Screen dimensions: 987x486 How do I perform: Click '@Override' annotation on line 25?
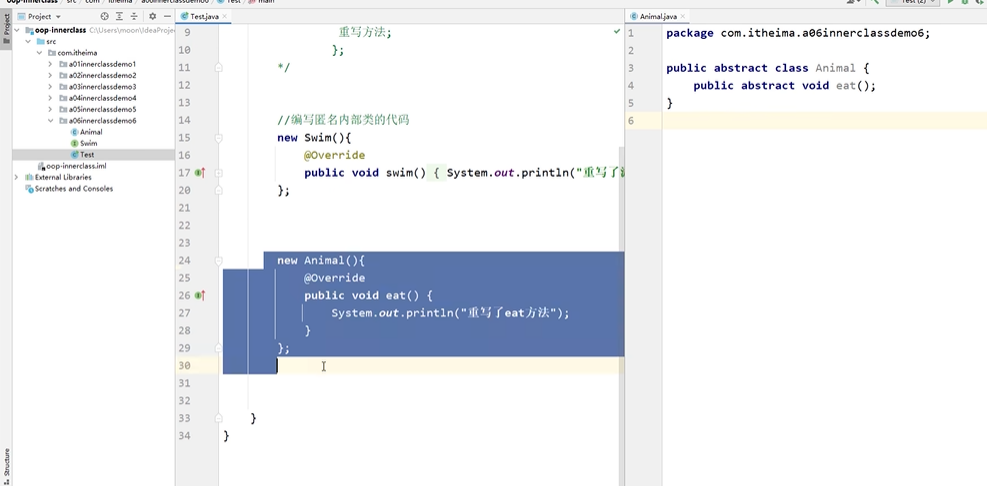[x=334, y=278]
